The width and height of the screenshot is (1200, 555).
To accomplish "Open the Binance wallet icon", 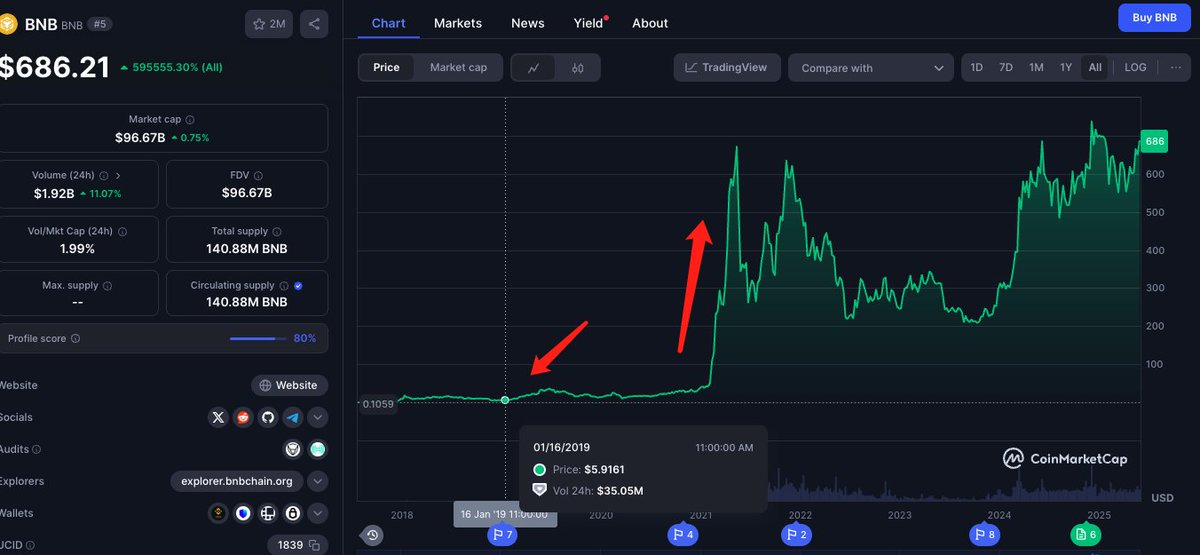I will tap(218, 513).
